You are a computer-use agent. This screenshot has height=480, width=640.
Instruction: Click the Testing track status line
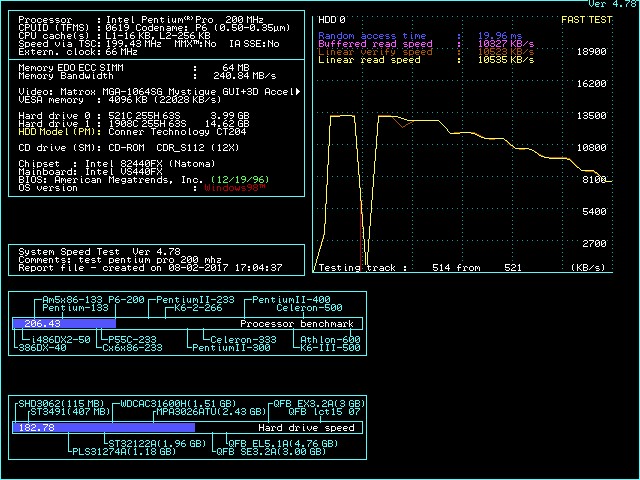[420, 268]
